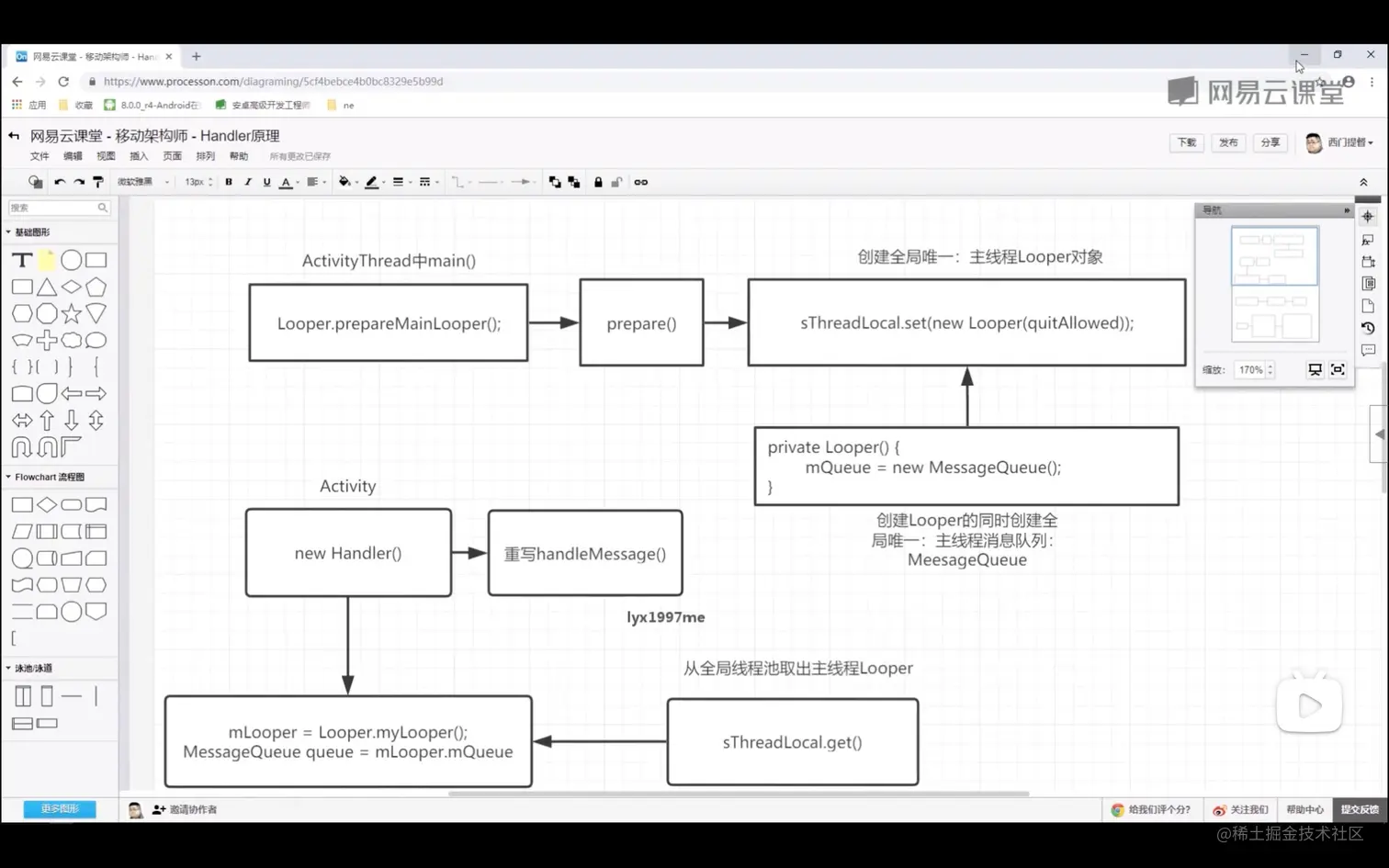Open the 编辑 menu

pos(73,156)
